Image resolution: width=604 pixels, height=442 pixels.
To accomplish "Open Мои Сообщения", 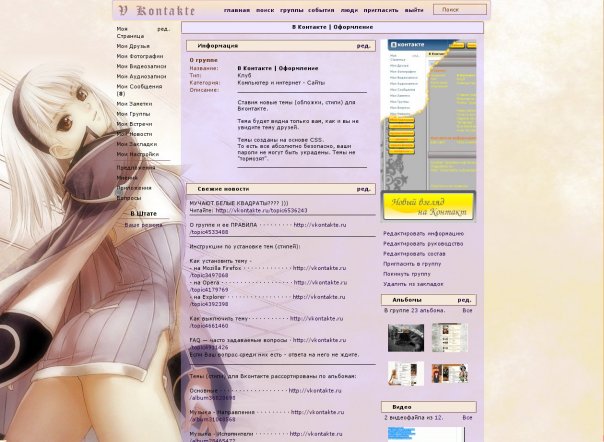I will pyautogui.click(x=139, y=90).
